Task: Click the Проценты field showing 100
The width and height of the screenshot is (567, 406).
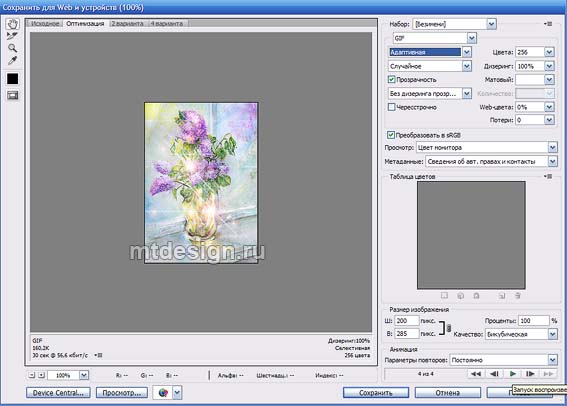Action: (534, 321)
